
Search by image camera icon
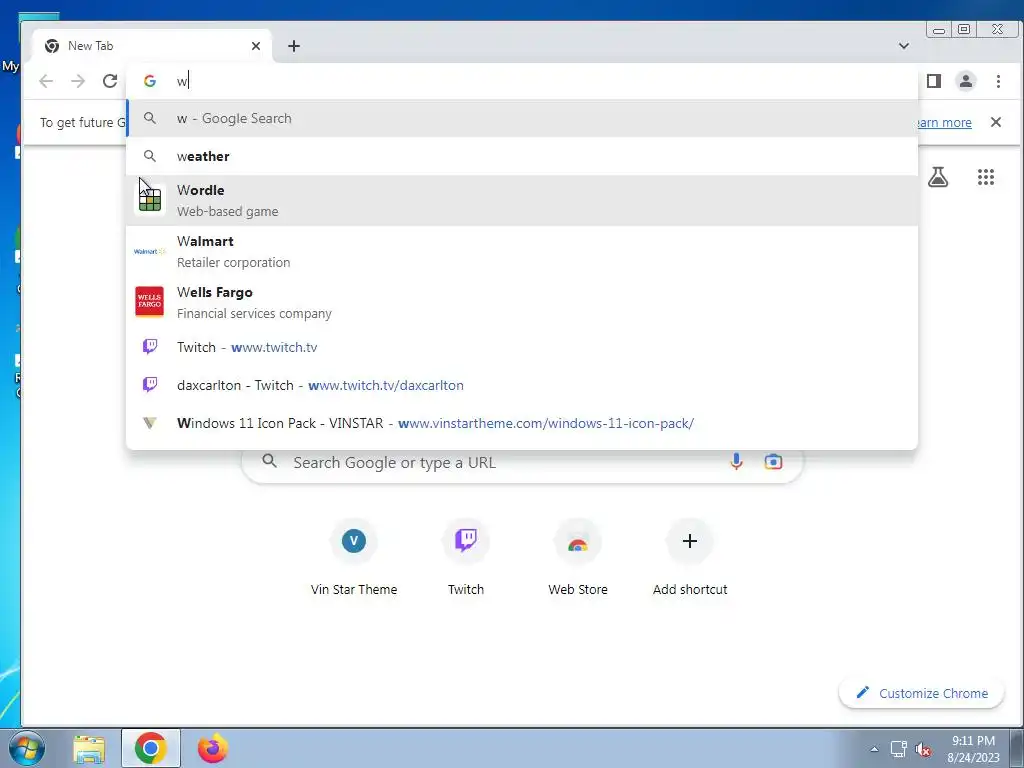(773, 462)
